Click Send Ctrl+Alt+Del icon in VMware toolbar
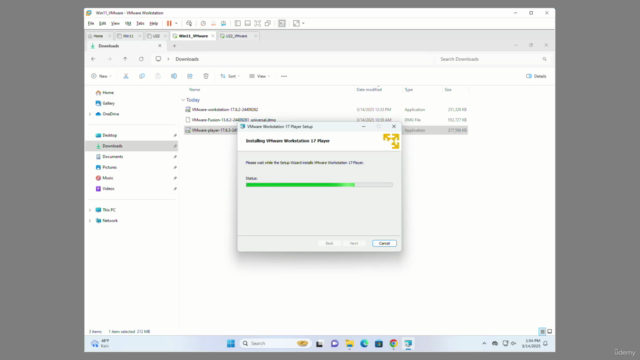The width and height of the screenshot is (640, 360). (189, 23)
